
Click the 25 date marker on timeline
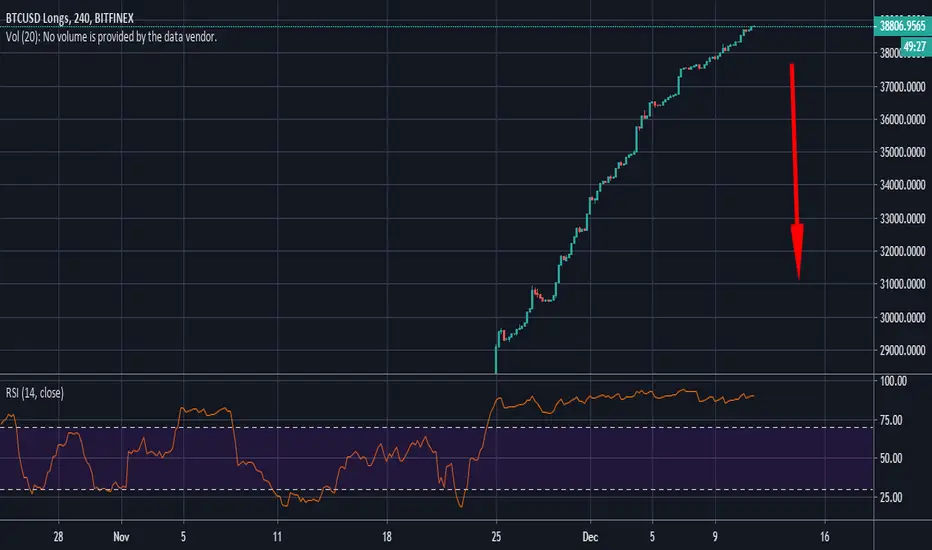click(496, 537)
